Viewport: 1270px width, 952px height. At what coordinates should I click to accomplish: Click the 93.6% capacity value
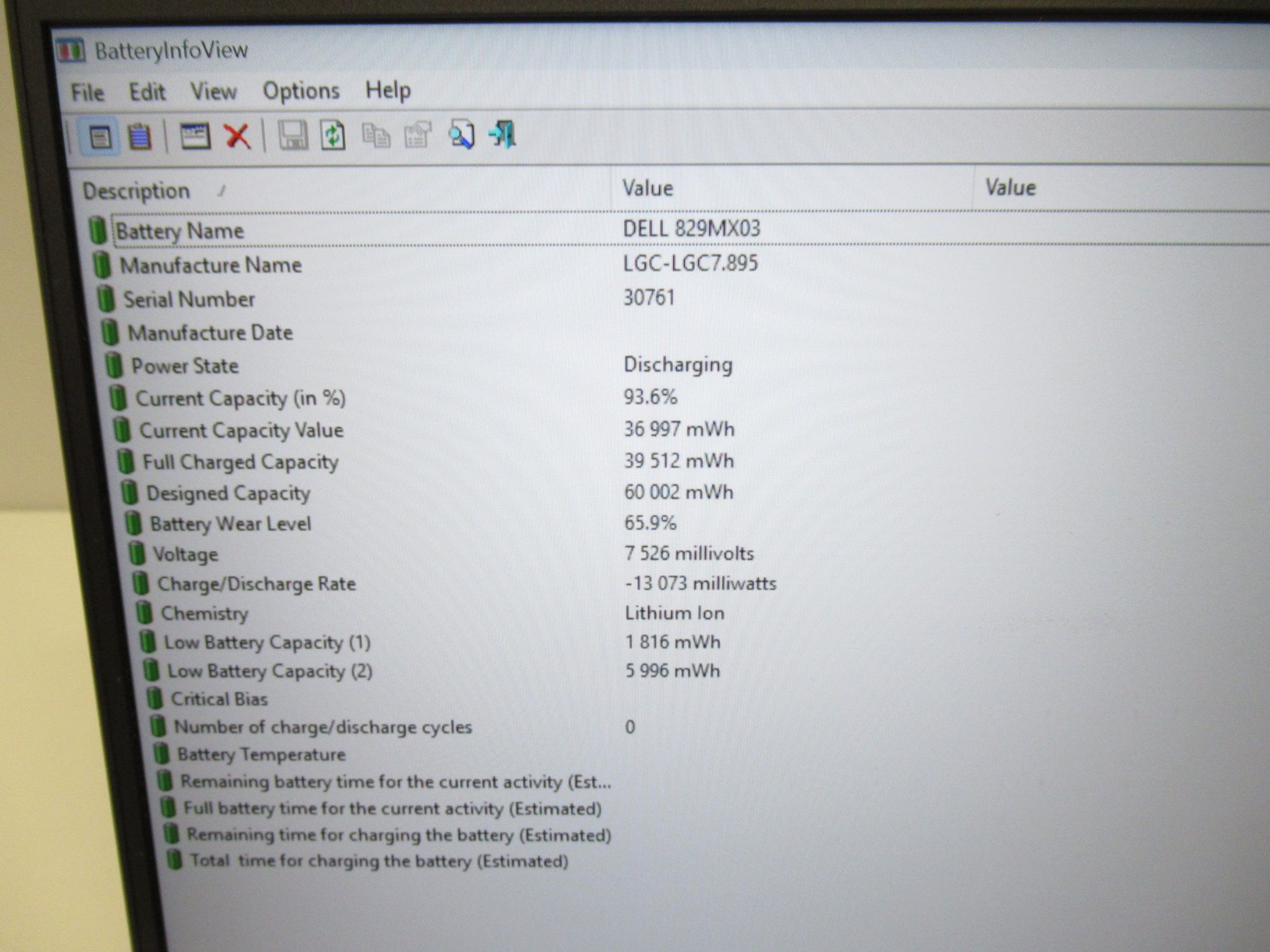click(x=651, y=397)
